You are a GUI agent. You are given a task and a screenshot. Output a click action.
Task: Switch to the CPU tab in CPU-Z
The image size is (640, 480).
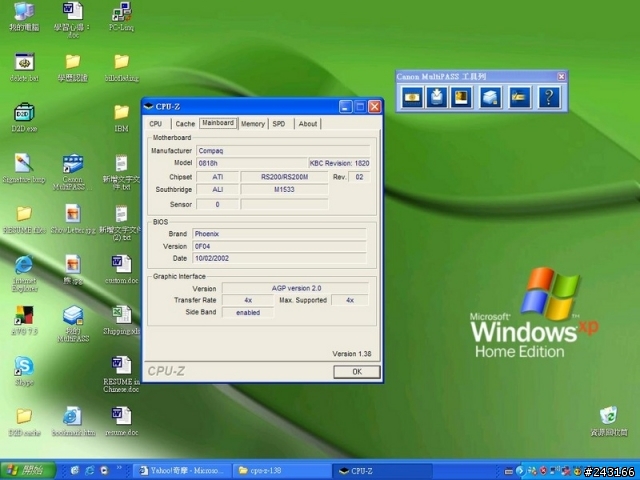(156, 124)
